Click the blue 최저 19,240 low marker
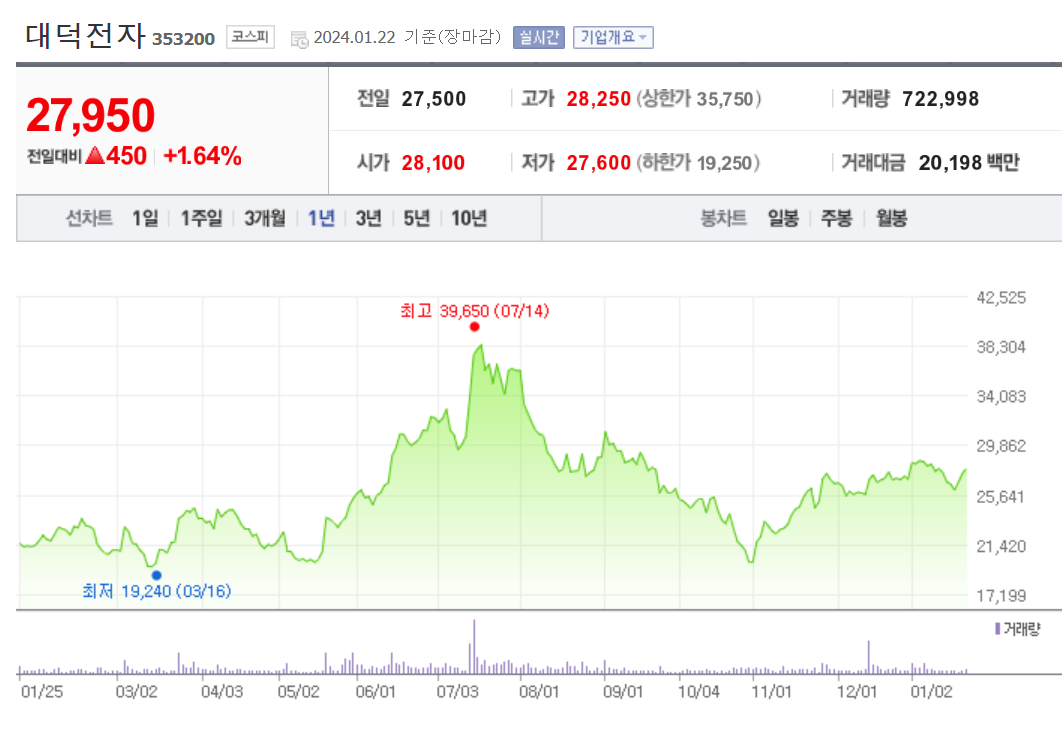Screen dimensions: 1062x732 point(156,575)
